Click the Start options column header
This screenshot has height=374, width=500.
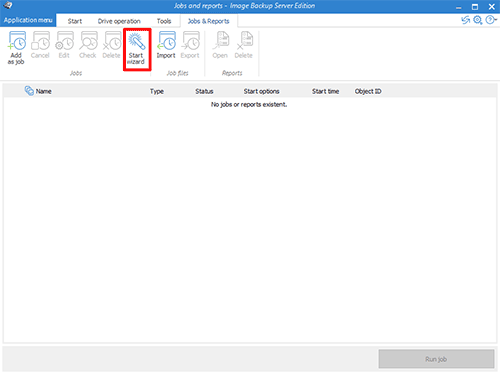[261, 91]
